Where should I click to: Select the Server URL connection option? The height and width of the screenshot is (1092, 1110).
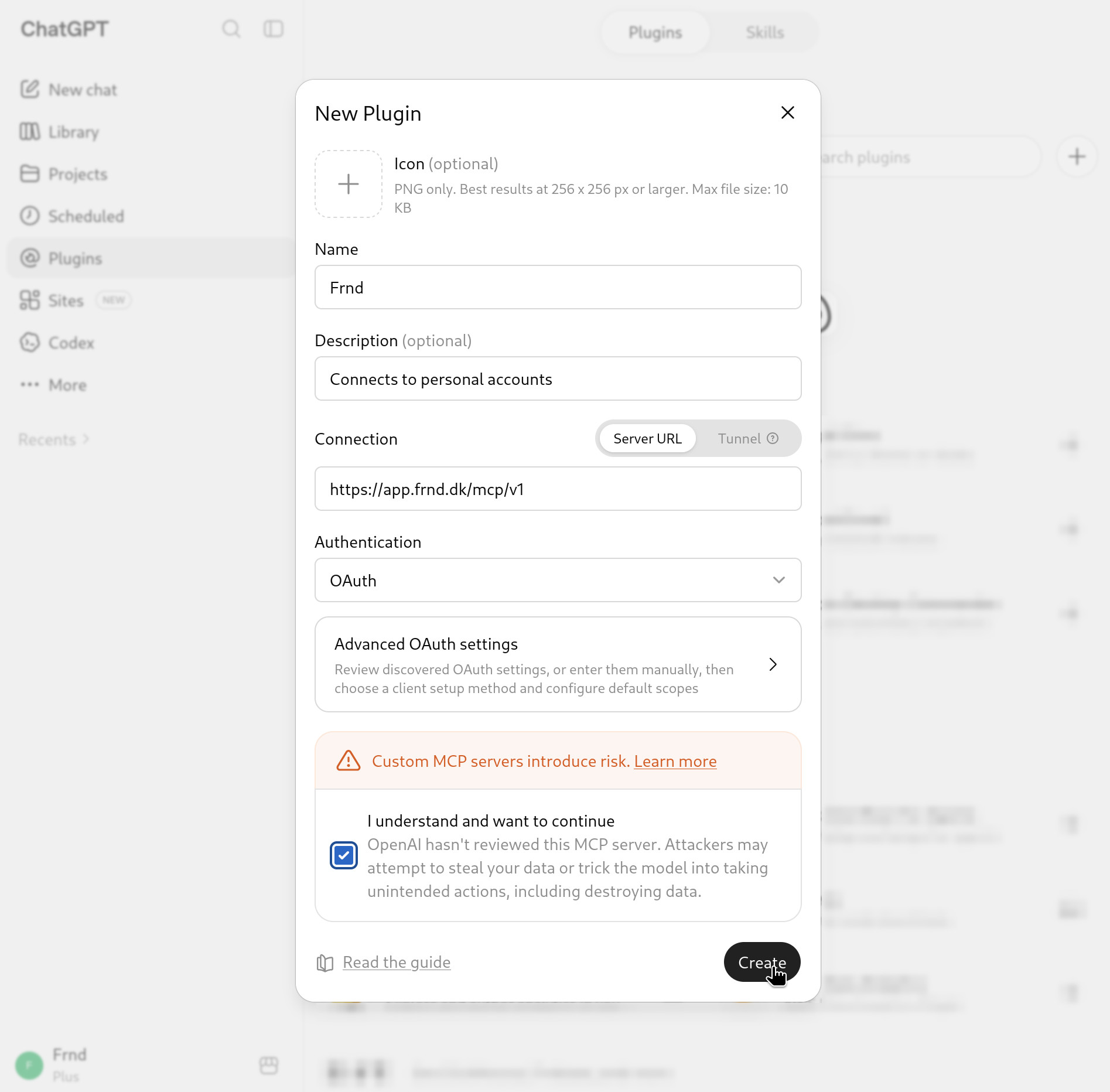647,438
